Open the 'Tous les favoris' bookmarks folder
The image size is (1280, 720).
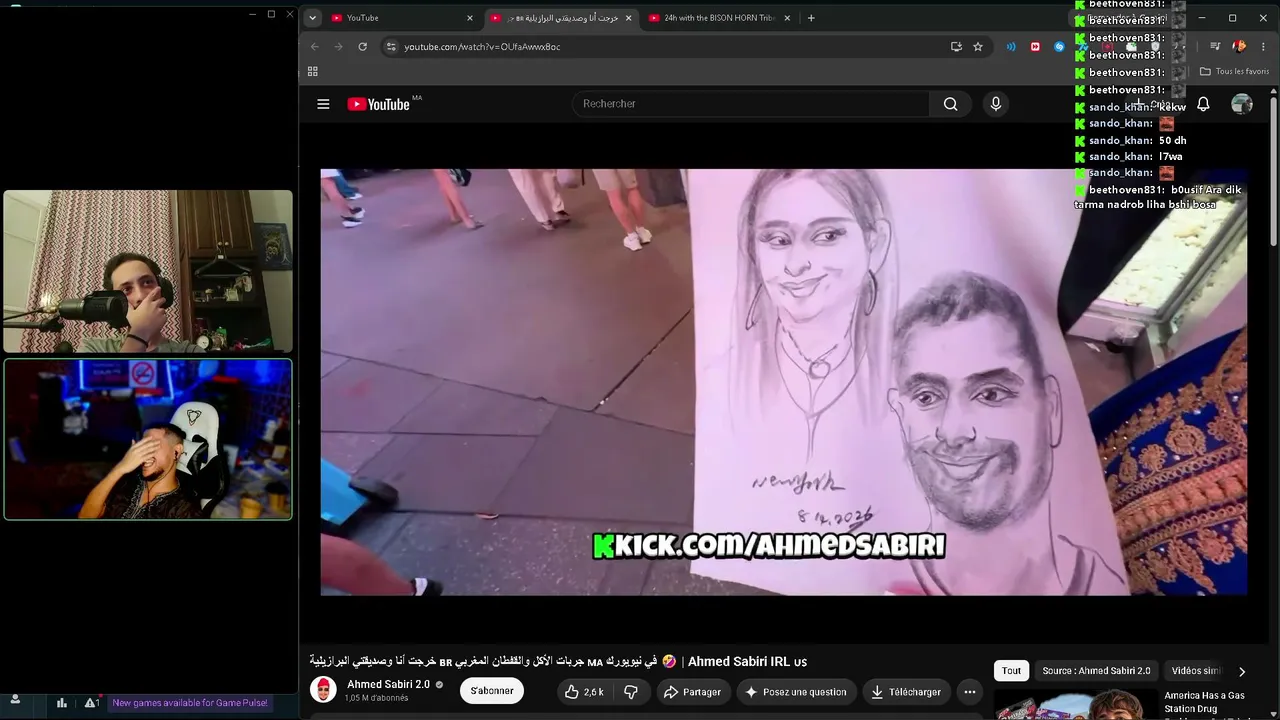[1235, 71]
